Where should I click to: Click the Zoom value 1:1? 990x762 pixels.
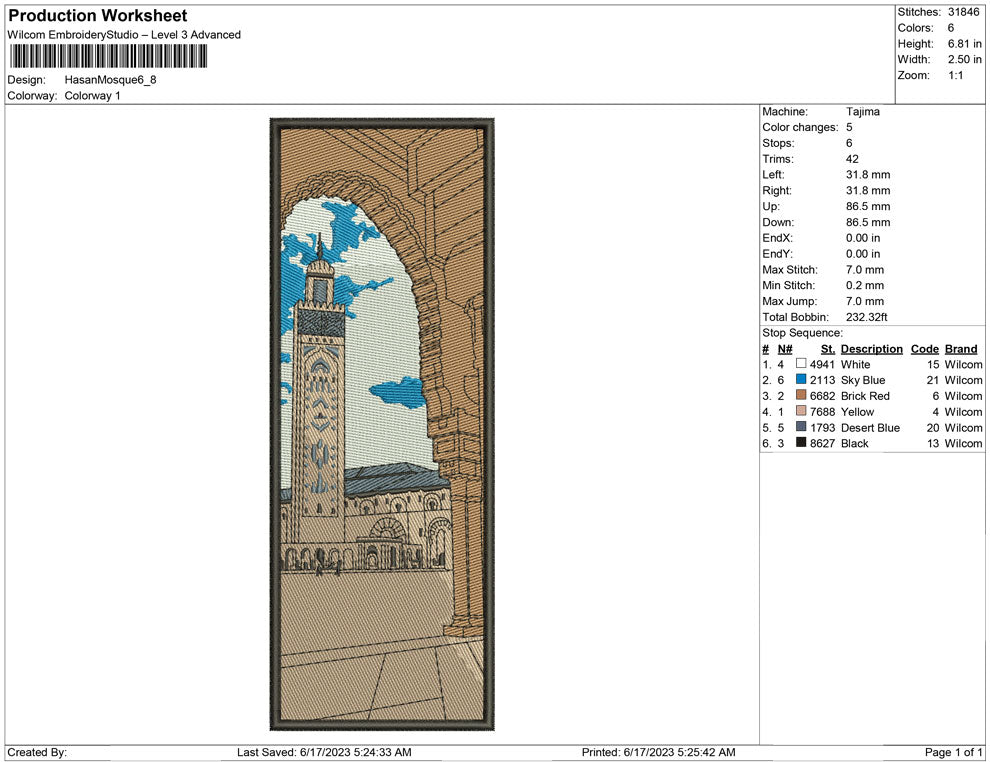click(955, 76)
